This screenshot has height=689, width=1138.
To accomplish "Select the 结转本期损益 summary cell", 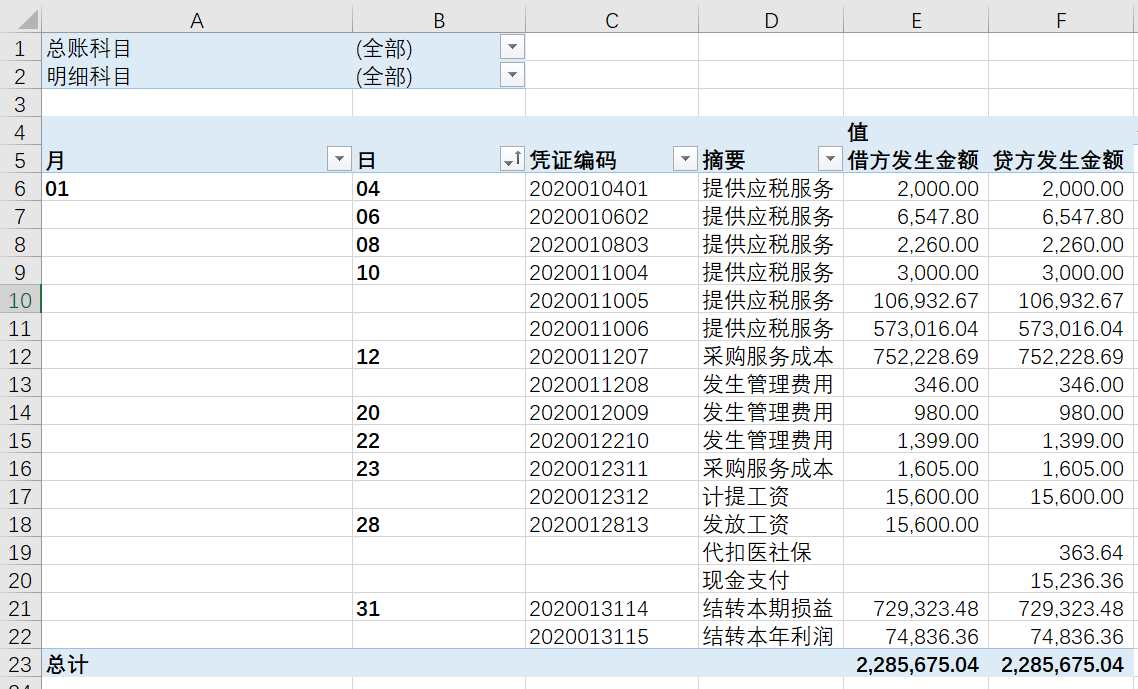I will click(771, 608).
